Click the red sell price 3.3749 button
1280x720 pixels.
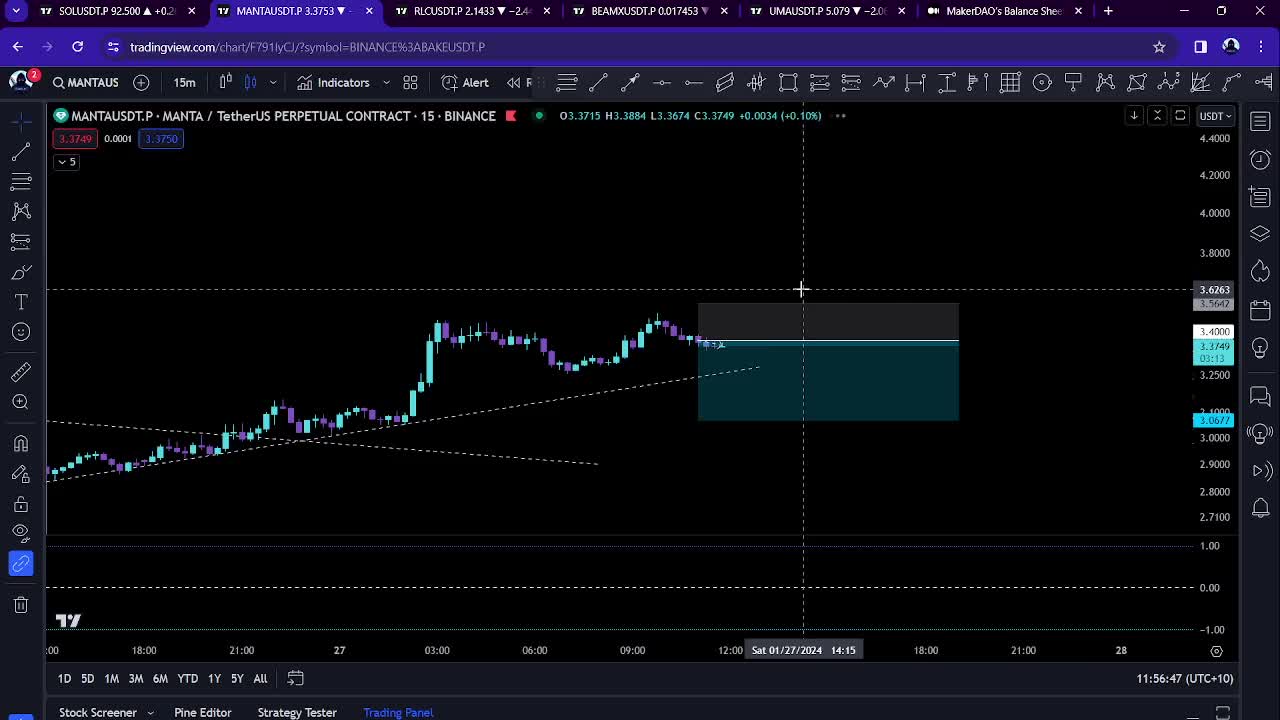click(x=75, y=139)
